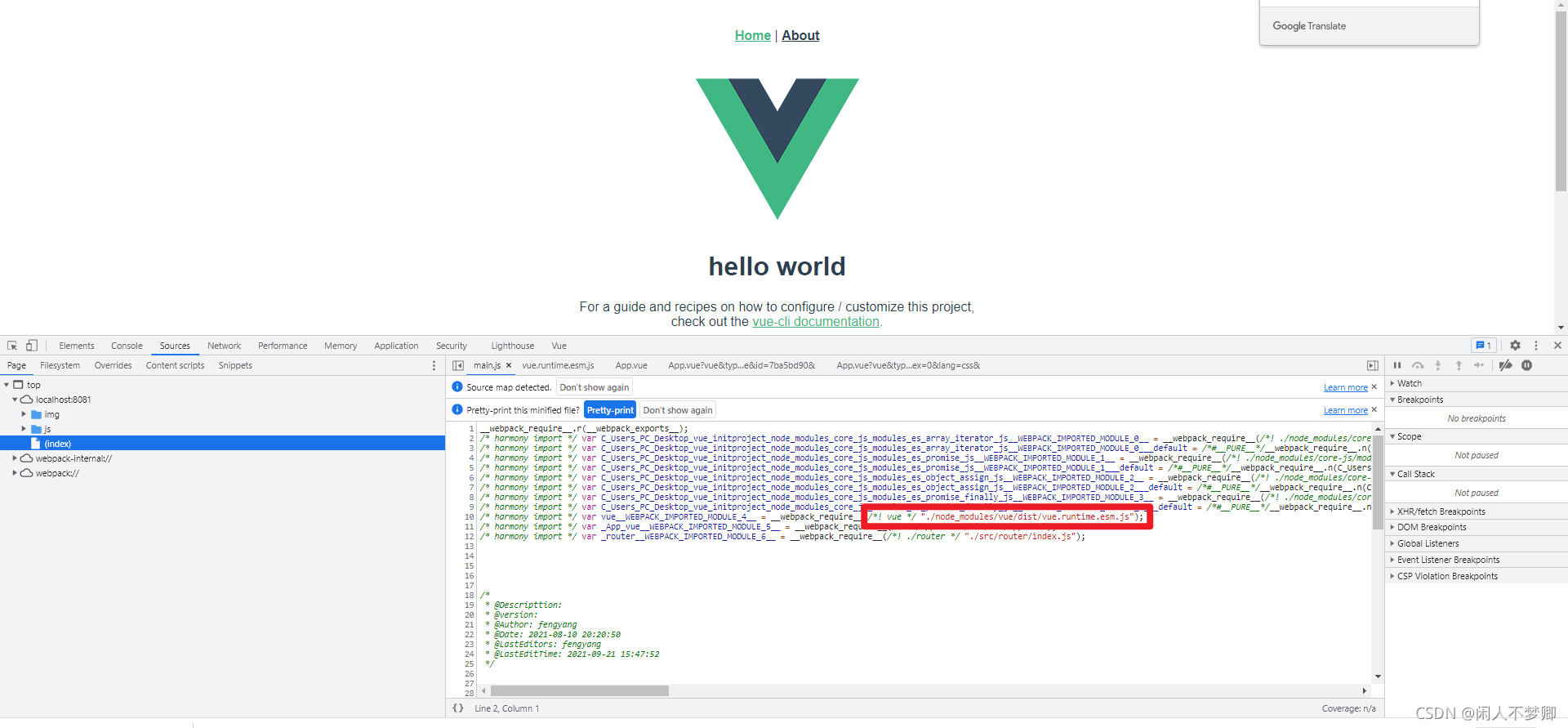Expand the webpack-internal:// node
The width and height of the screenshot is (1568, 728).
click(15, 458)
